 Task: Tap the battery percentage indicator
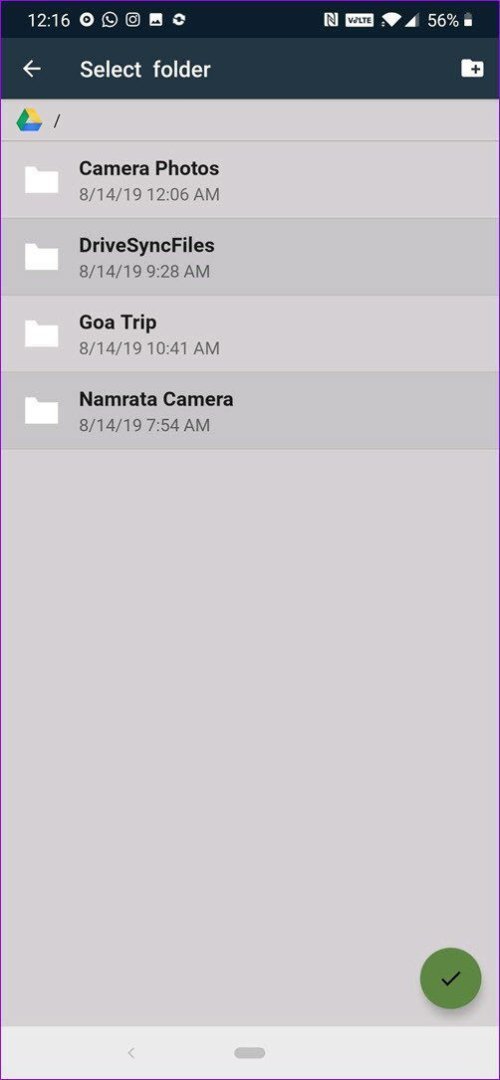(x=443, y=21)
